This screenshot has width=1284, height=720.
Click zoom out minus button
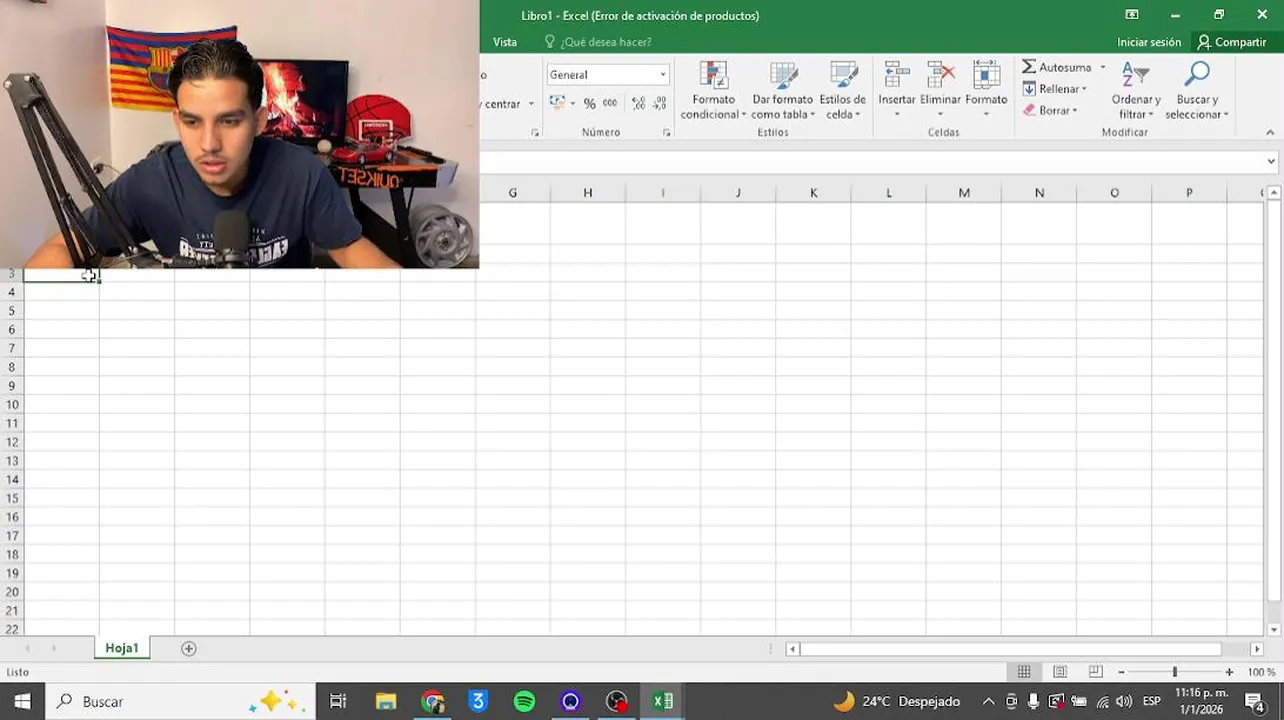click(x=1121, y=672)
